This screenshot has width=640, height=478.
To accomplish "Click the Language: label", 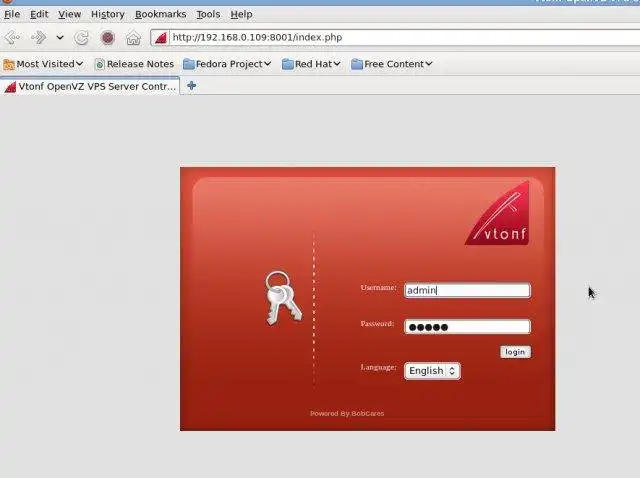I will coord(378,367).
